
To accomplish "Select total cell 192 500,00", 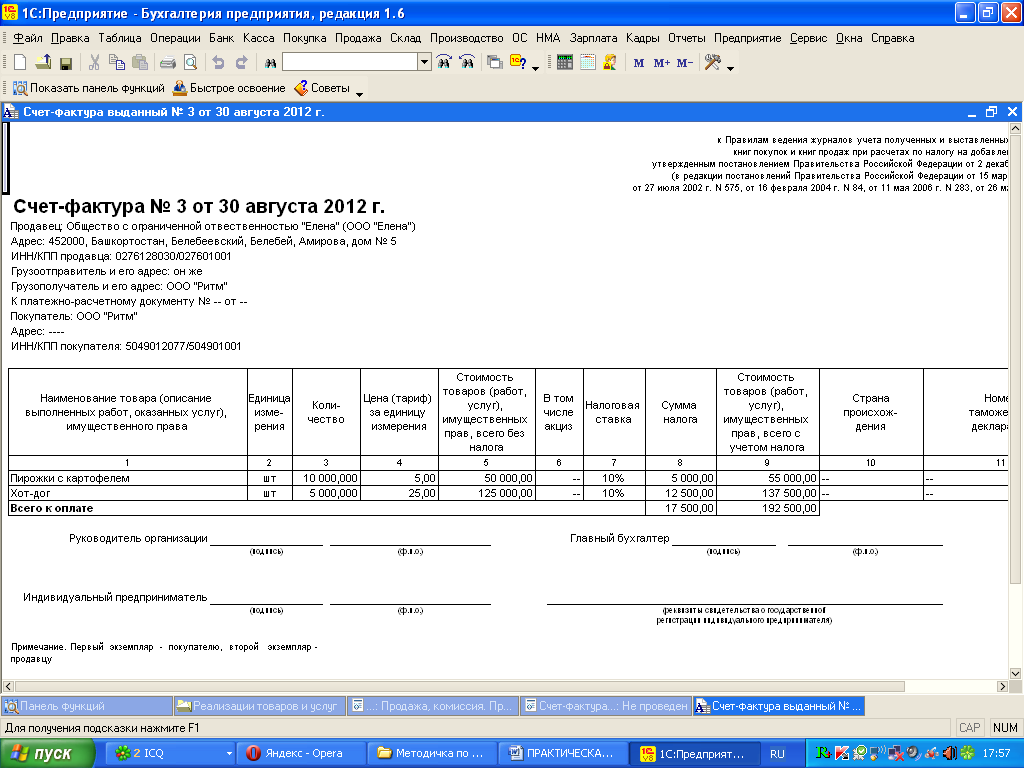I will (768, 508).
